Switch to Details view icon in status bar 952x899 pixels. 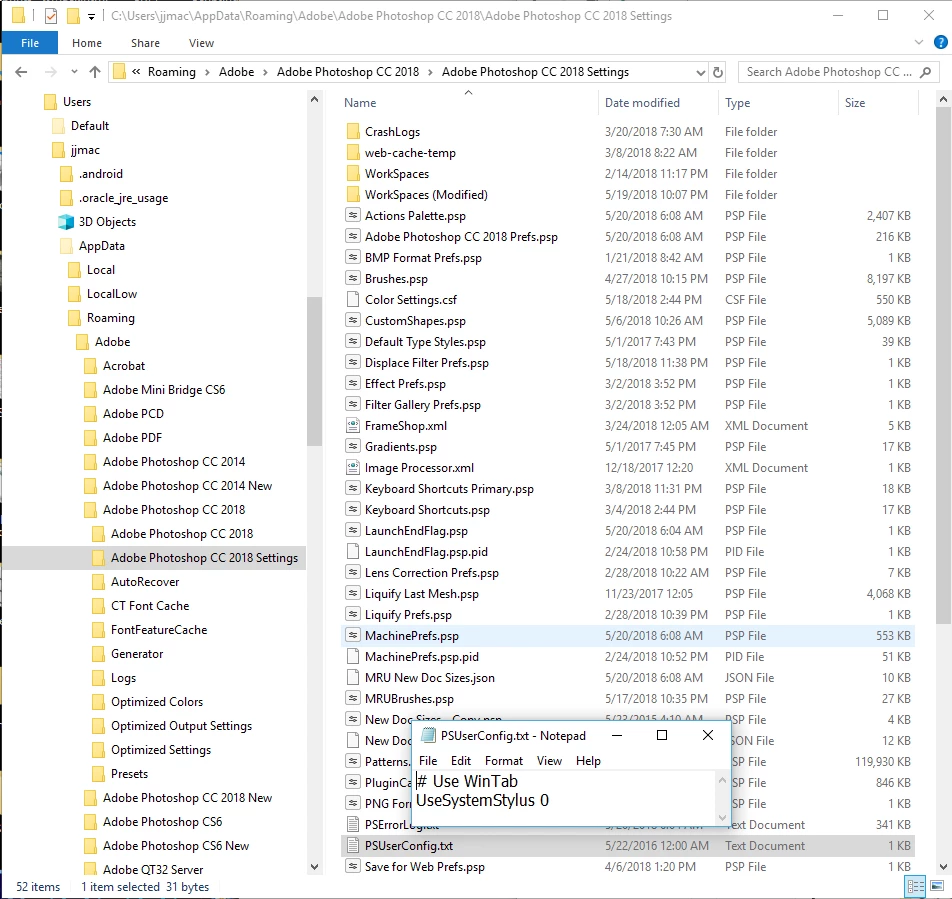[916, 886]
